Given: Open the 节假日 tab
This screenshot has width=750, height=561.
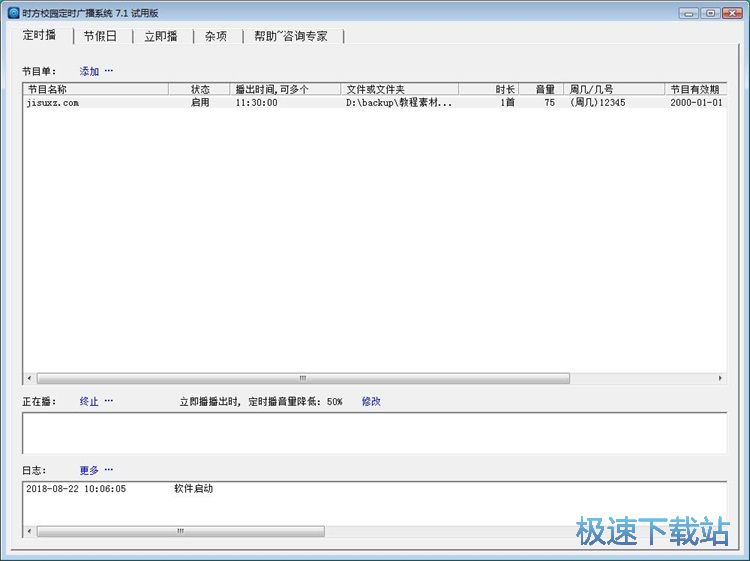Looking at the screenshot, I should [100, 36].
